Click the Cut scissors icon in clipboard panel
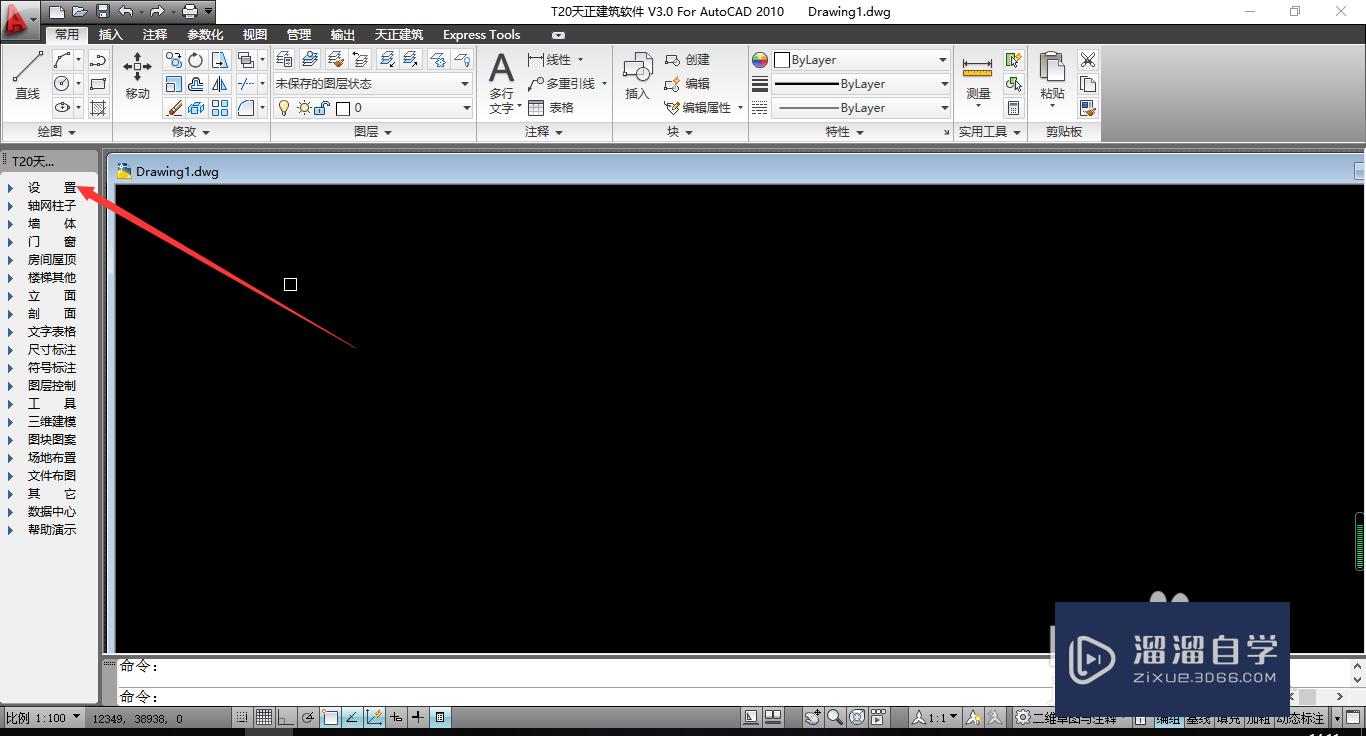 tap(1088, 60)
